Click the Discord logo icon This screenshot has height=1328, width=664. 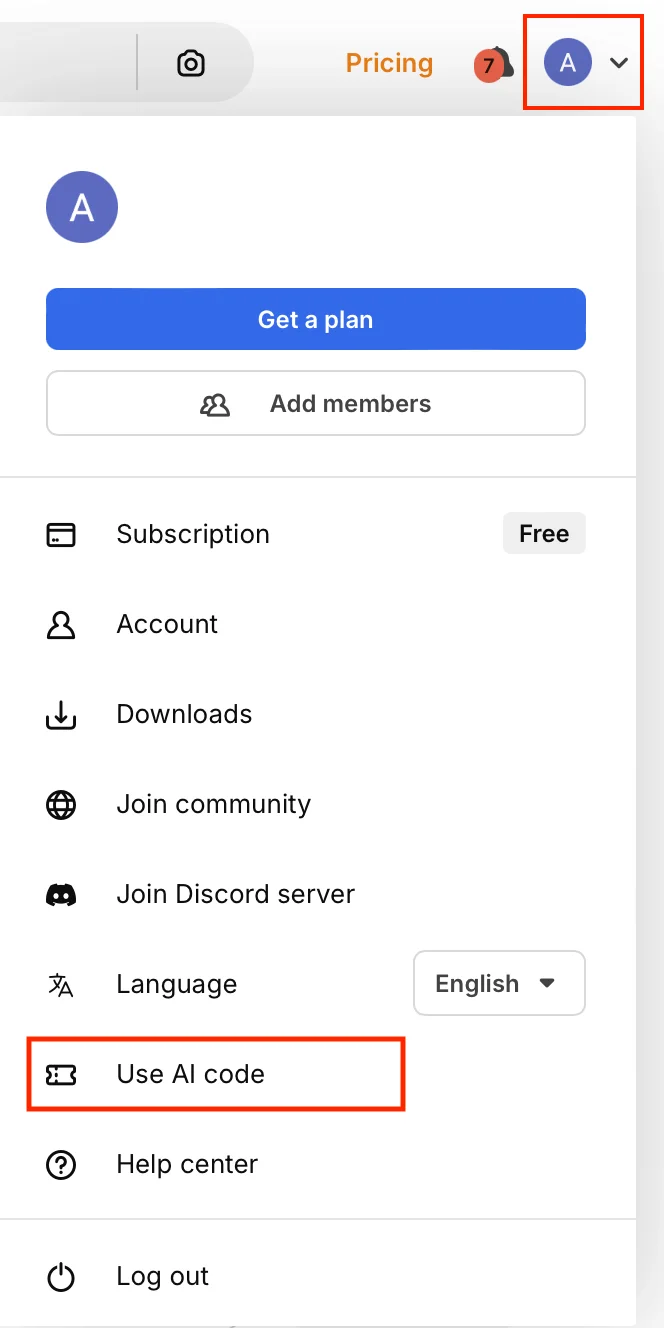61,895
